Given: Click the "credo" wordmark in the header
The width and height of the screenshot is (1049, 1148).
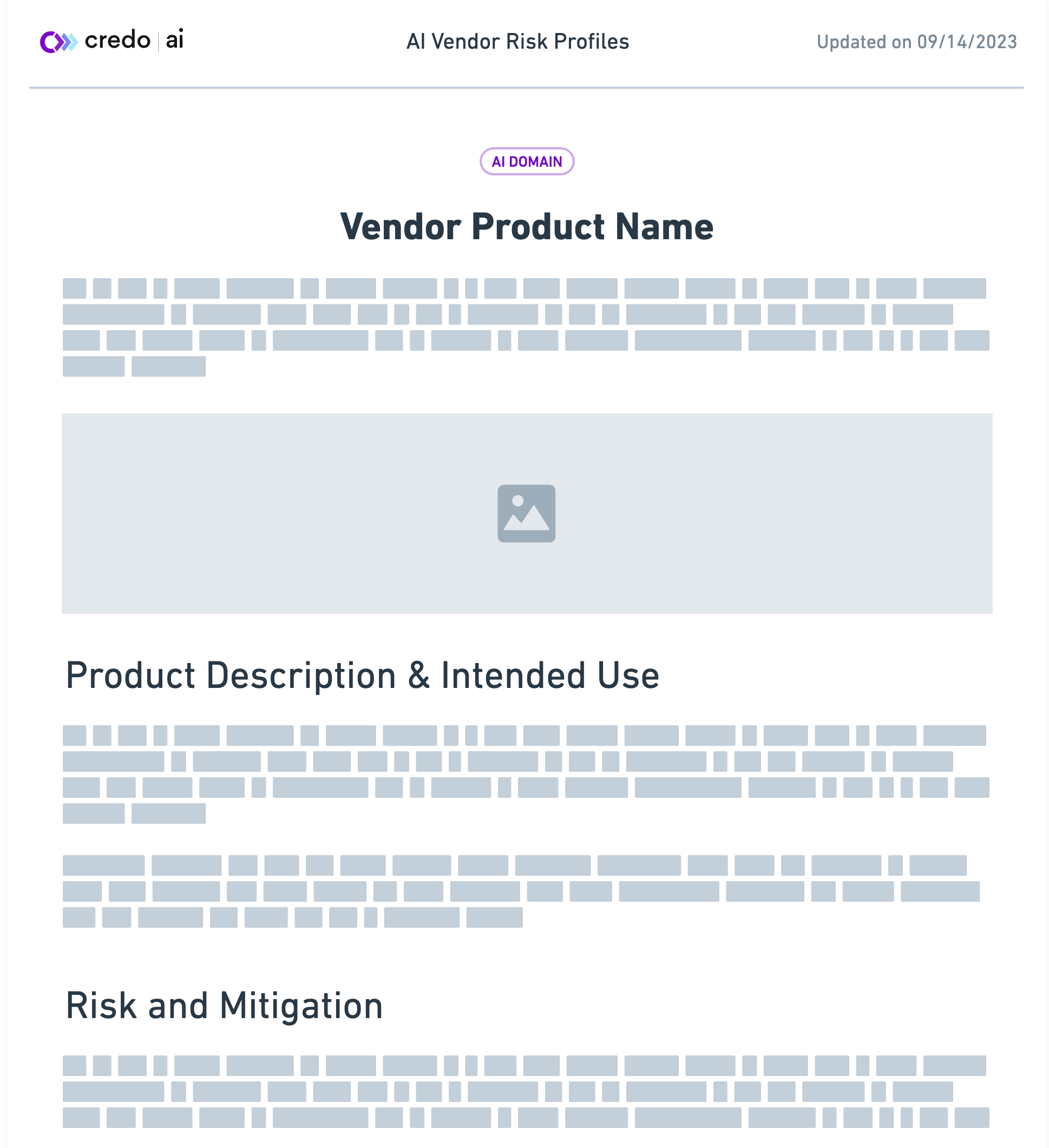Looking at the screenshot, I should click(x=117, y=41).
